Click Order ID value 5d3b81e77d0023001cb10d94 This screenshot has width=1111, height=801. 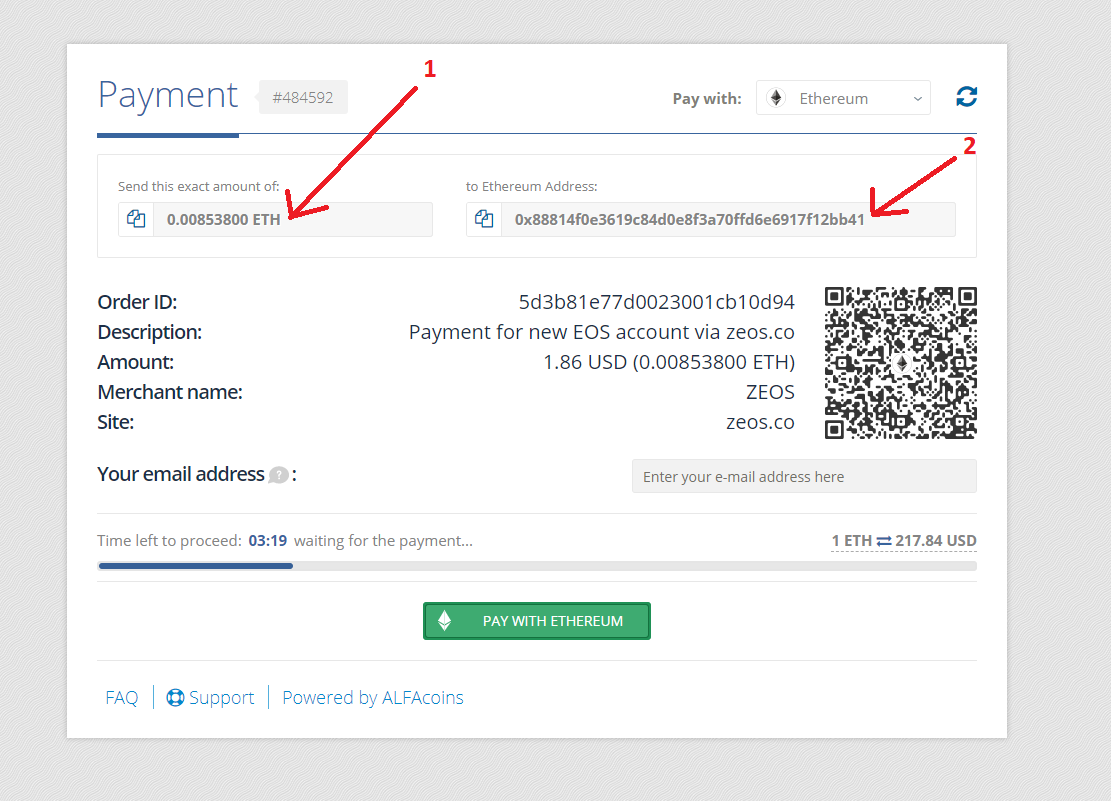click(x=656, y=302)
